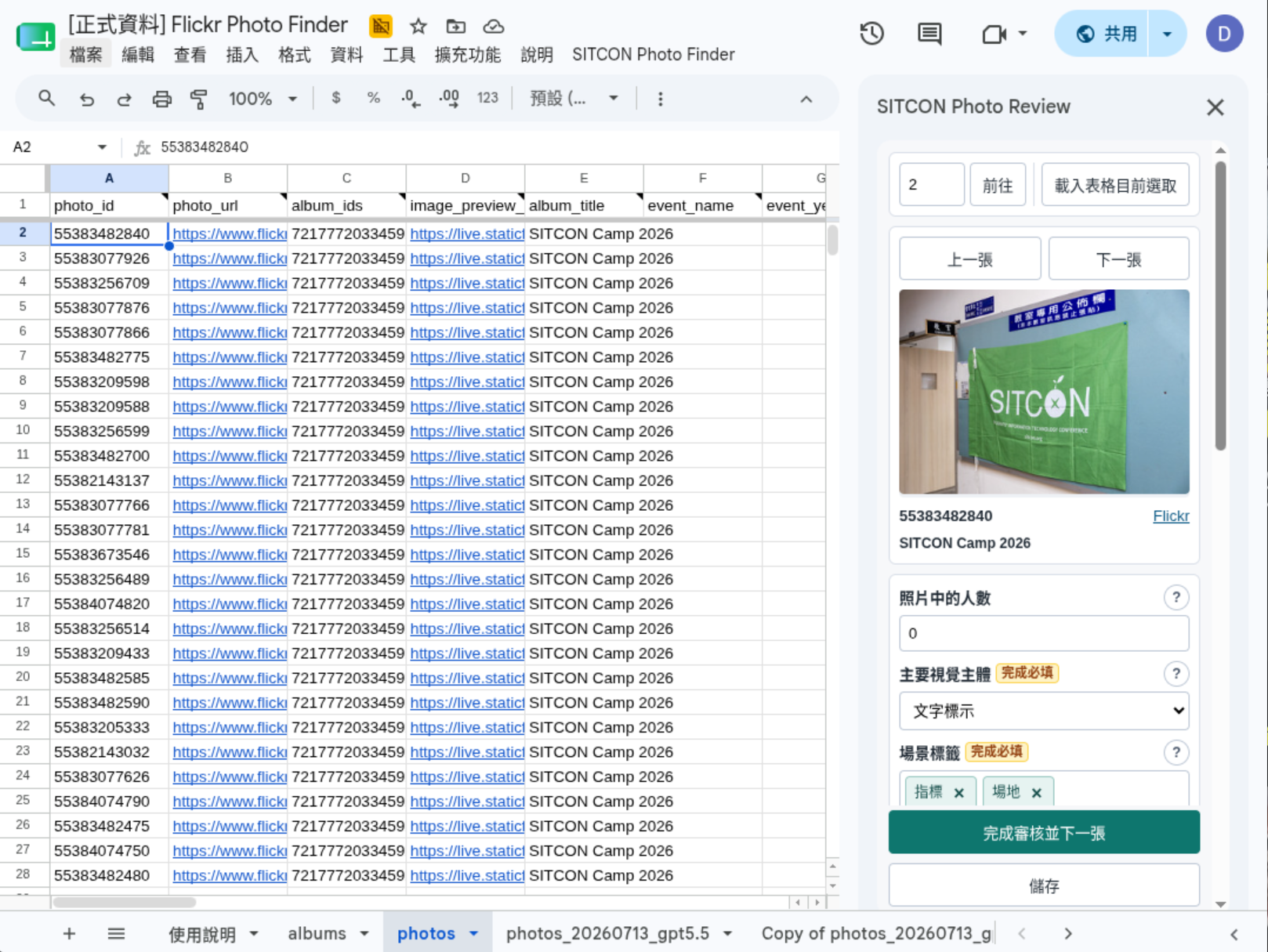Open the 編輯 menu
This screenshot has height=952, width=1268.
click(x=138, y=55)
